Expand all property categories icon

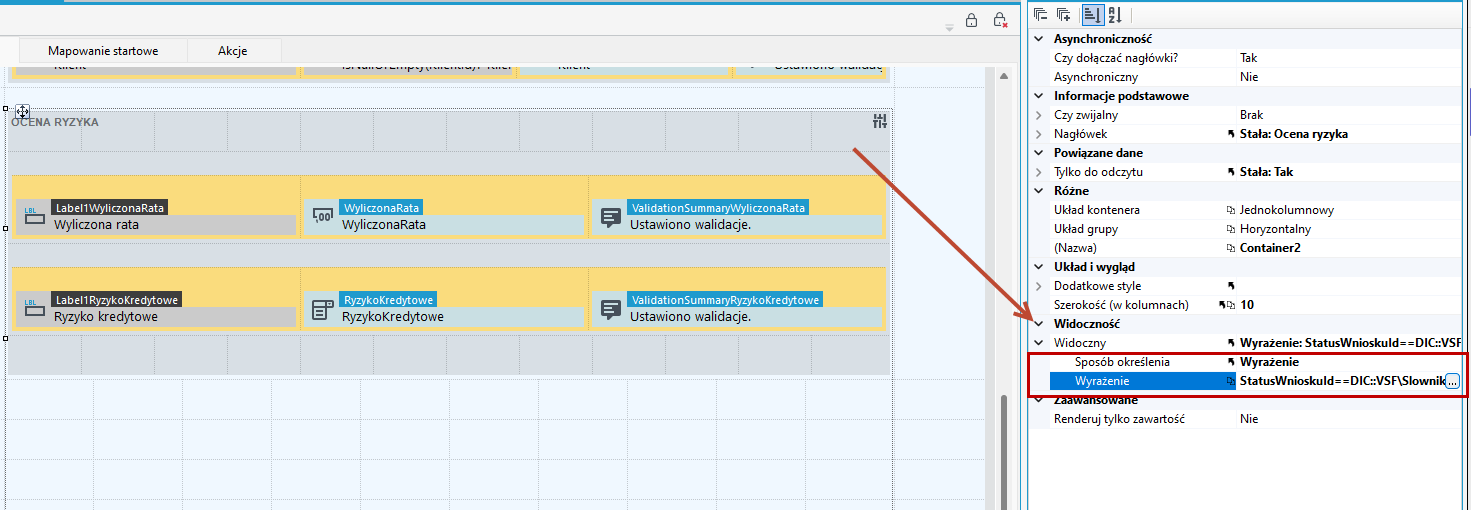1064,14
